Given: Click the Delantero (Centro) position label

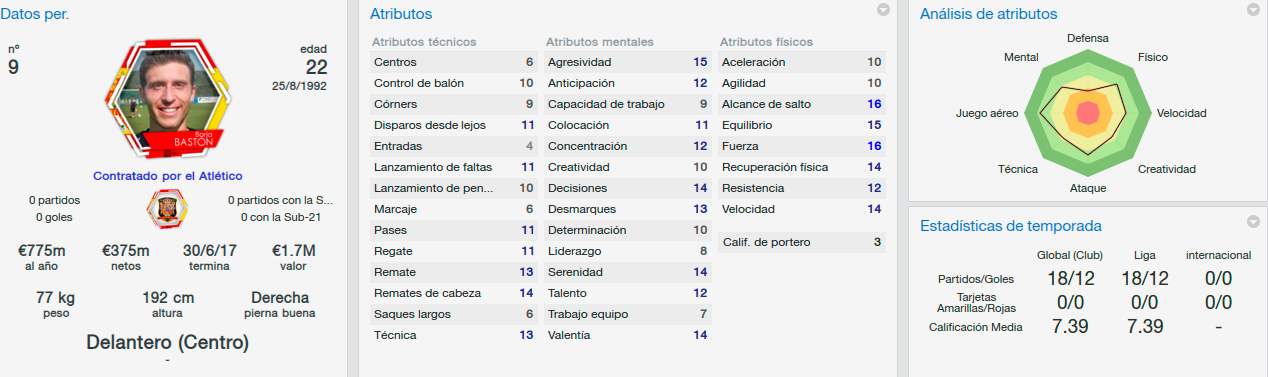Looking at the screenshot, I should pos(168,342).
